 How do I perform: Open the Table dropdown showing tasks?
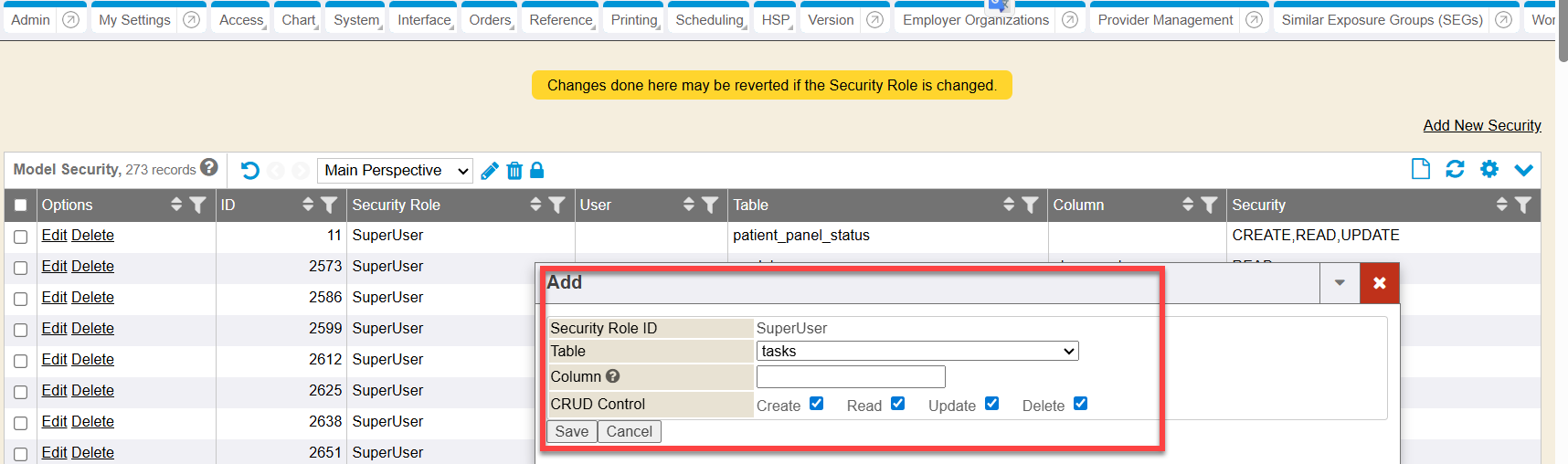pyautogui.click(x=917, y=352)
